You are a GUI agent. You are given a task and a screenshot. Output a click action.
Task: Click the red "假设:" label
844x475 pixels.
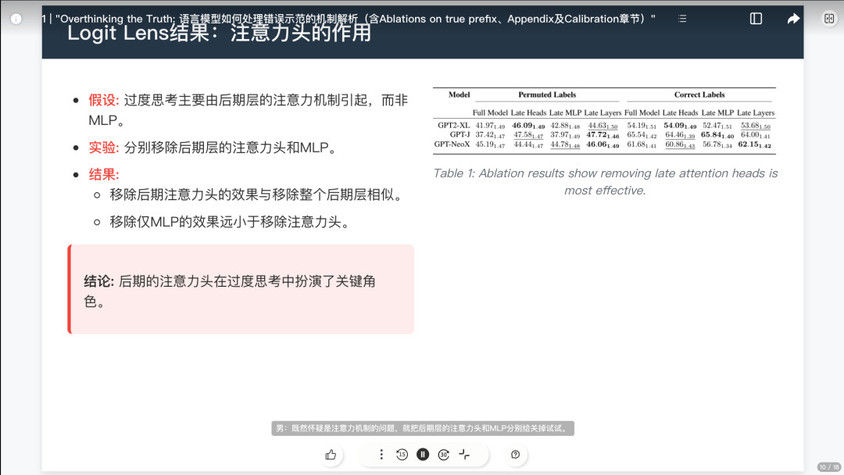103,100
